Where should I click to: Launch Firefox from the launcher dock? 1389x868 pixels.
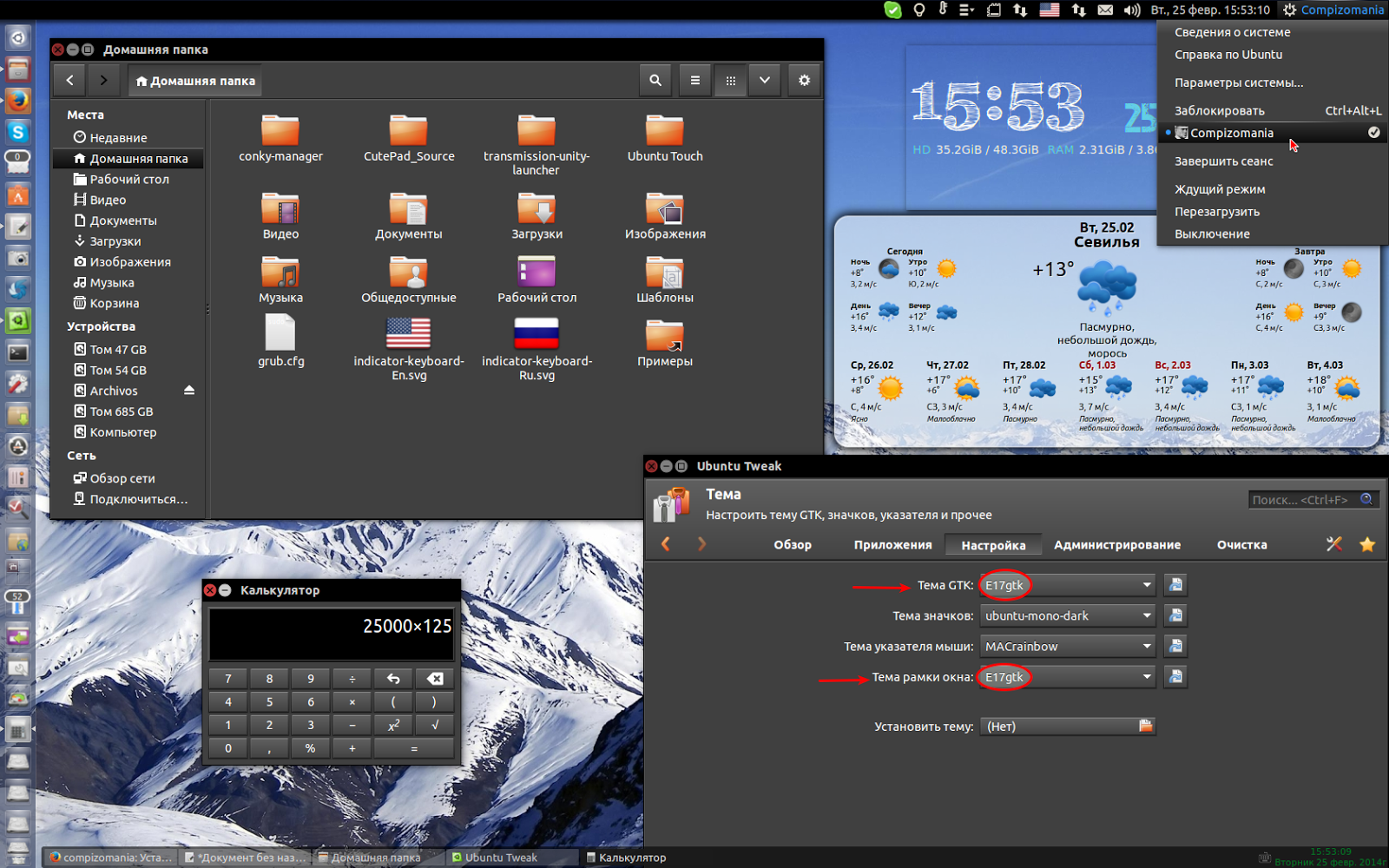coord(18,100)
